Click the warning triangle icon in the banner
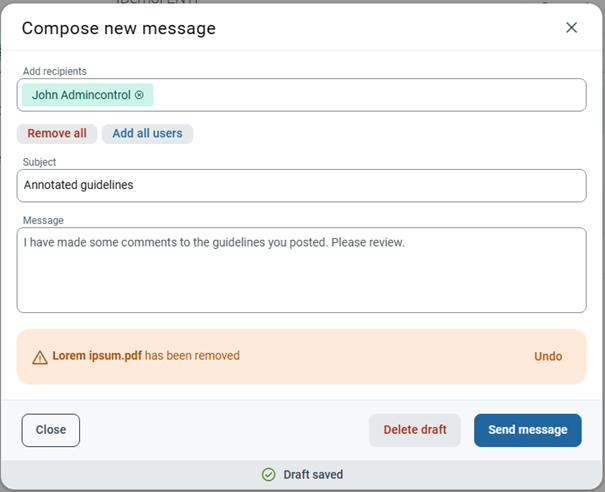Image resolution: width=605 pixels, height=492 pixels. point(40,357)
